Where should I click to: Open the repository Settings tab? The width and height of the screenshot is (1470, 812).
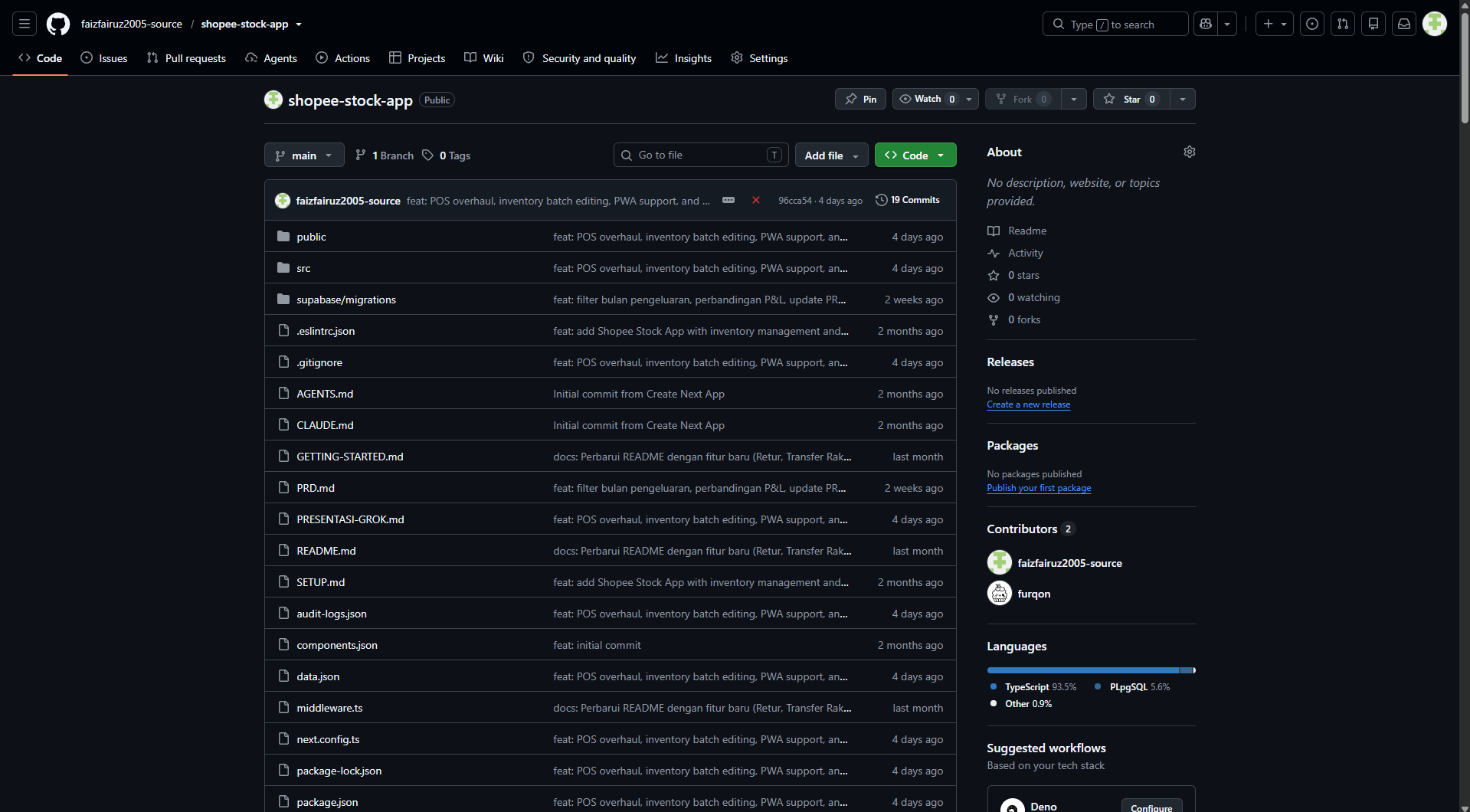(759, 58)
